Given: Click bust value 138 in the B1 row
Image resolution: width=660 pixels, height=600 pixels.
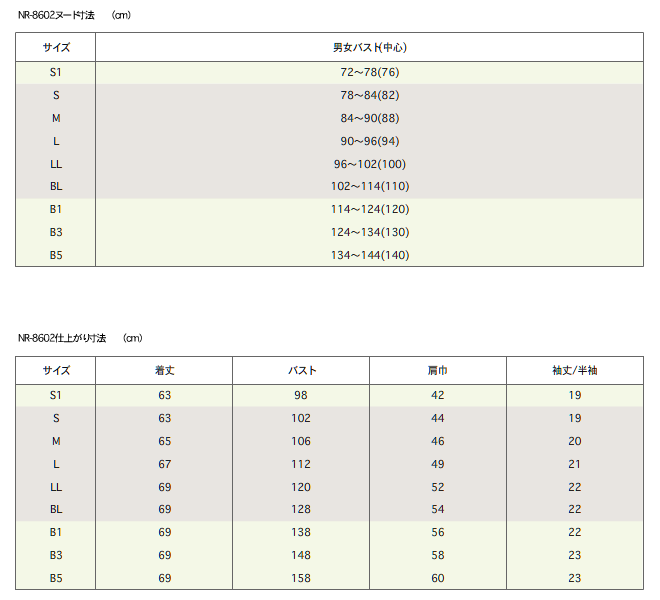Looking at the screenshot, I should [301, 532].
